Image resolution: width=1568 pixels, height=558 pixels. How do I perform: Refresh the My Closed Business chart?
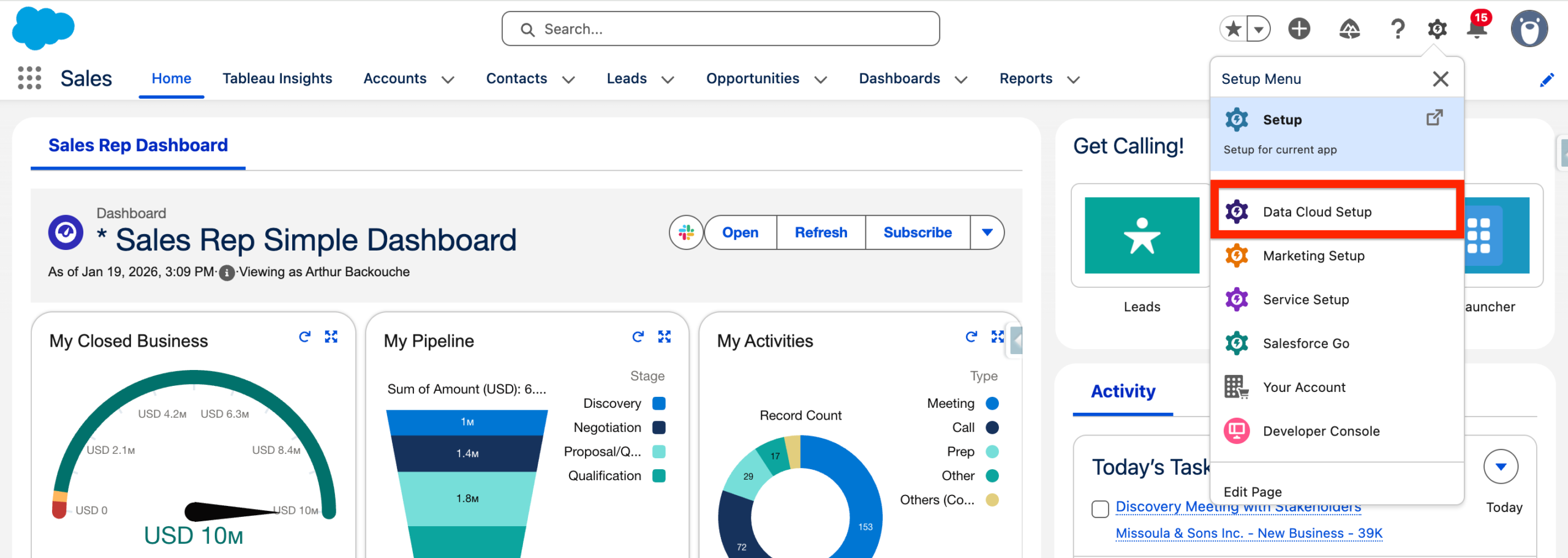[304, 336]
